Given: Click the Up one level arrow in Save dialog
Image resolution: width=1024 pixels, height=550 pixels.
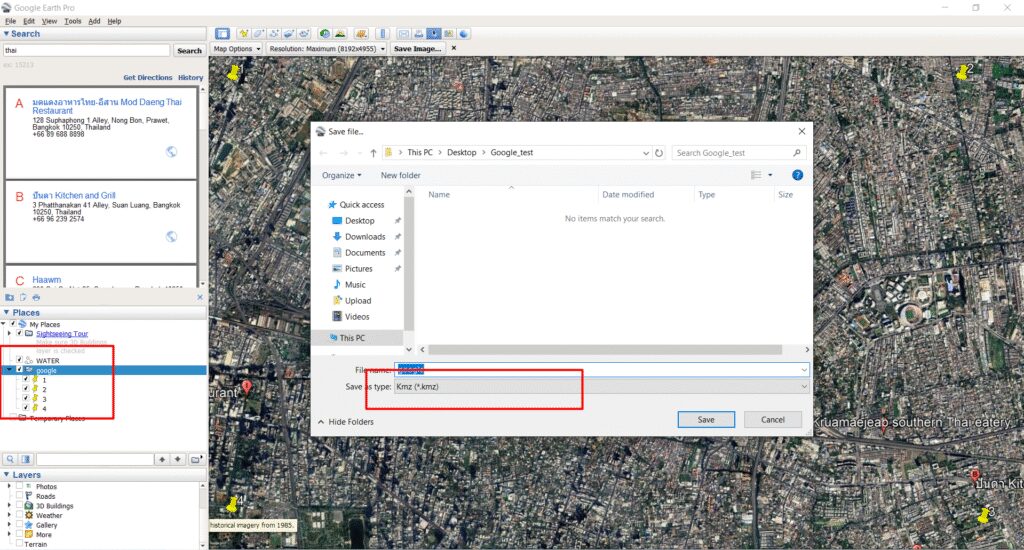Looking at the screenshot, I should point(373,153).
